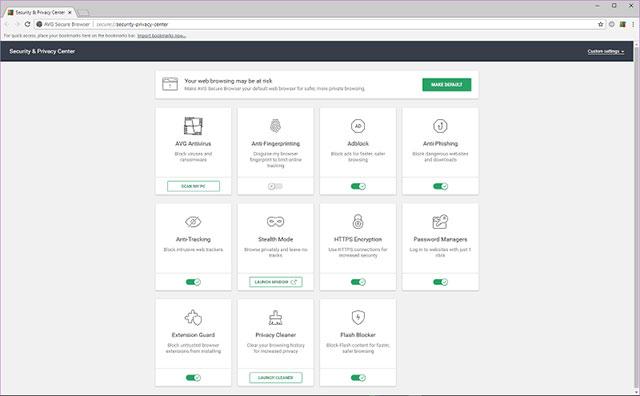Click the 'Adblock' card title
The width and height of the screenshot is (640, 396).
click(x=358, y=144)
